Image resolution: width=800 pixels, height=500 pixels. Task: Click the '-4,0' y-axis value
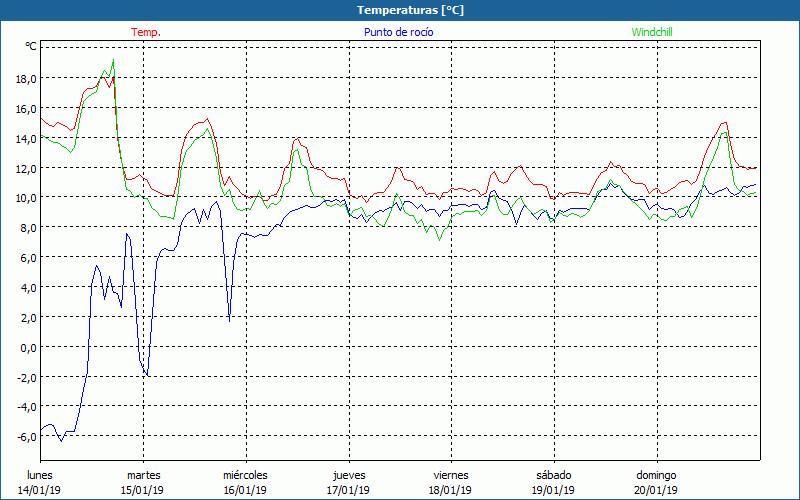click(x=27, y=407)
